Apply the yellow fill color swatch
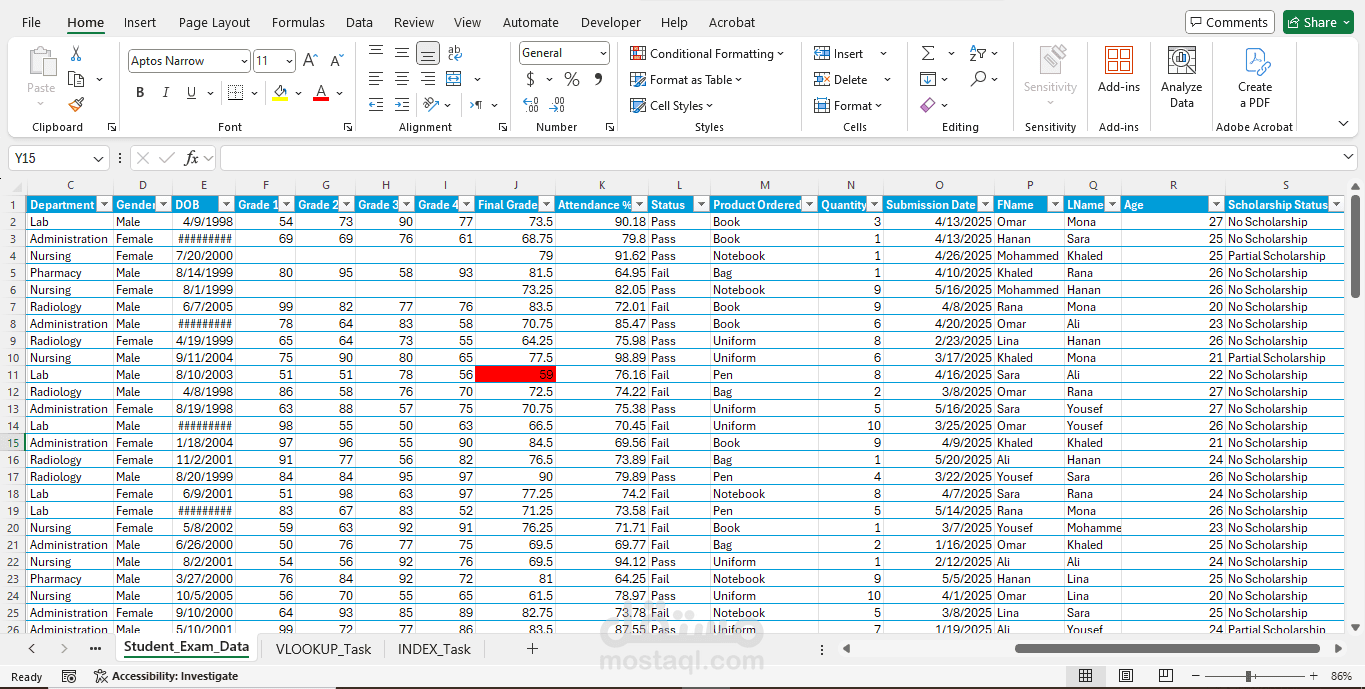The width and height of the screenshot is (1365, 689). [x=280, y=93]
